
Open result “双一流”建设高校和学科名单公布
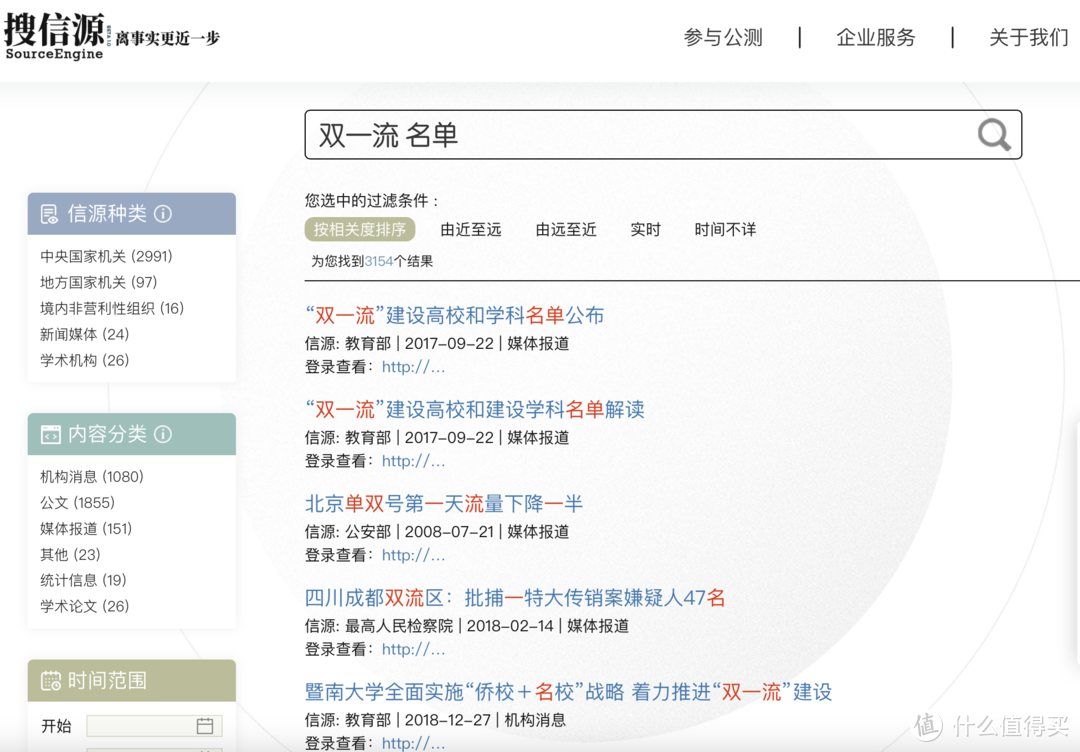(x=455, y=316)
